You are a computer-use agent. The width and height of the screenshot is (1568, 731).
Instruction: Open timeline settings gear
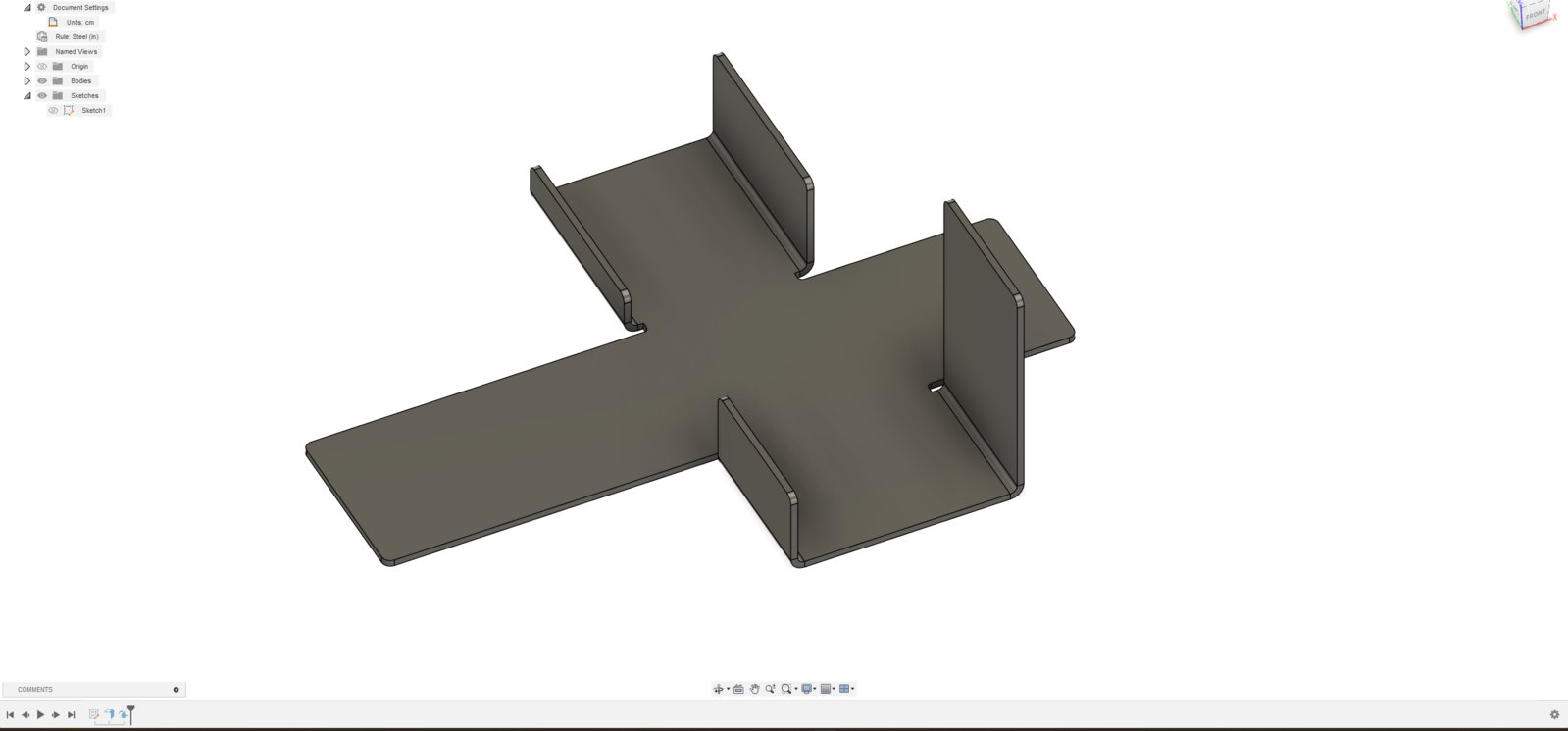tap(1554, 714)
